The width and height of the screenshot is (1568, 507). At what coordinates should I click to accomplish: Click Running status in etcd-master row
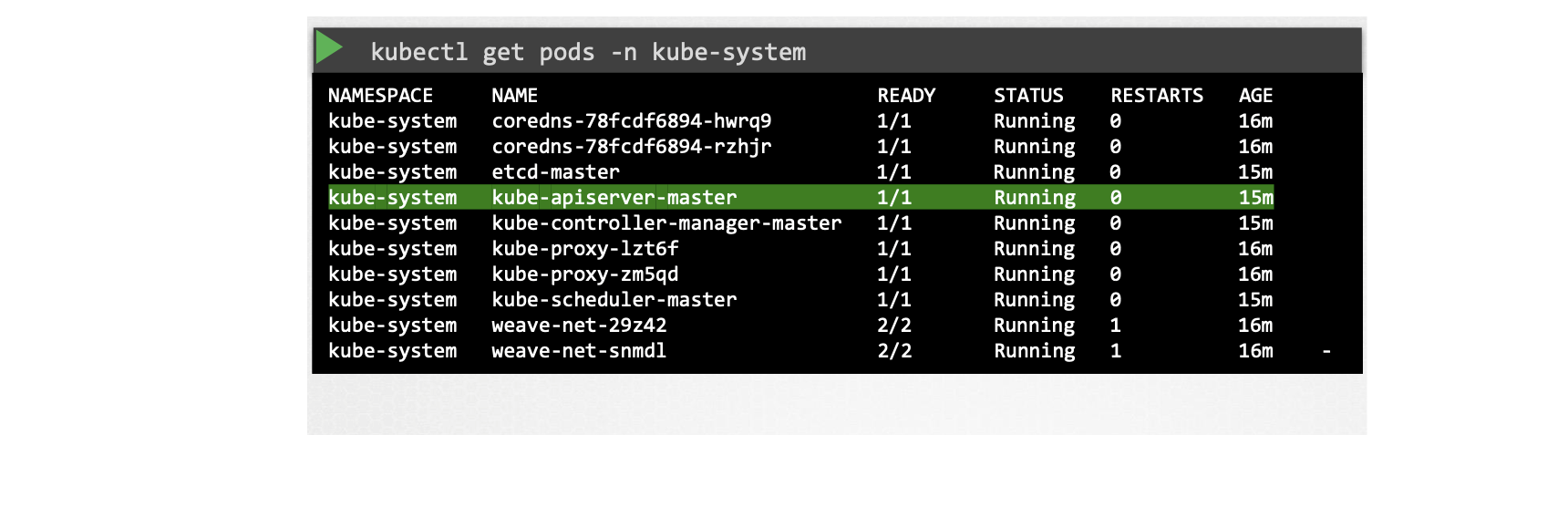[x=1035, y=172]
